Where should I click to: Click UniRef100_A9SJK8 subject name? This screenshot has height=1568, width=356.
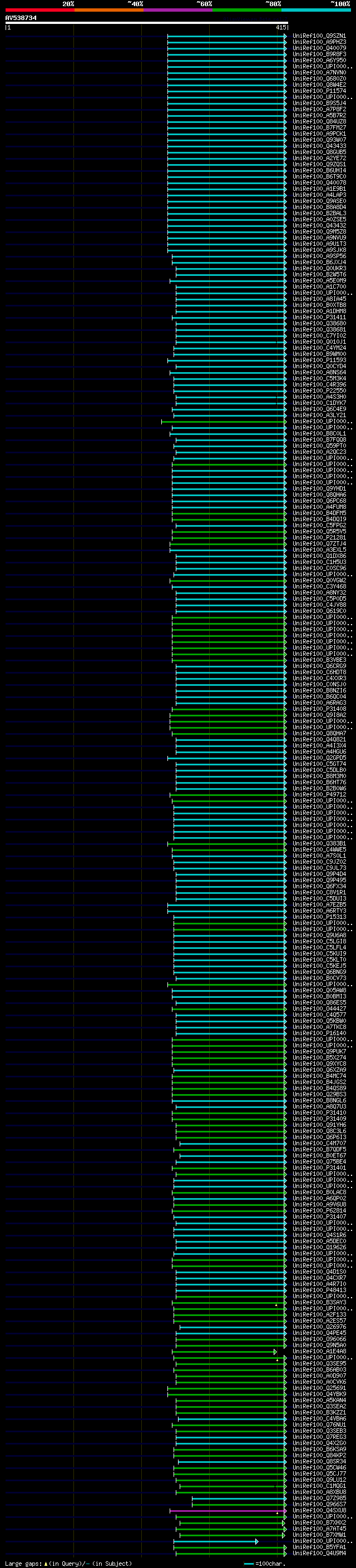(x=319, y=250)
